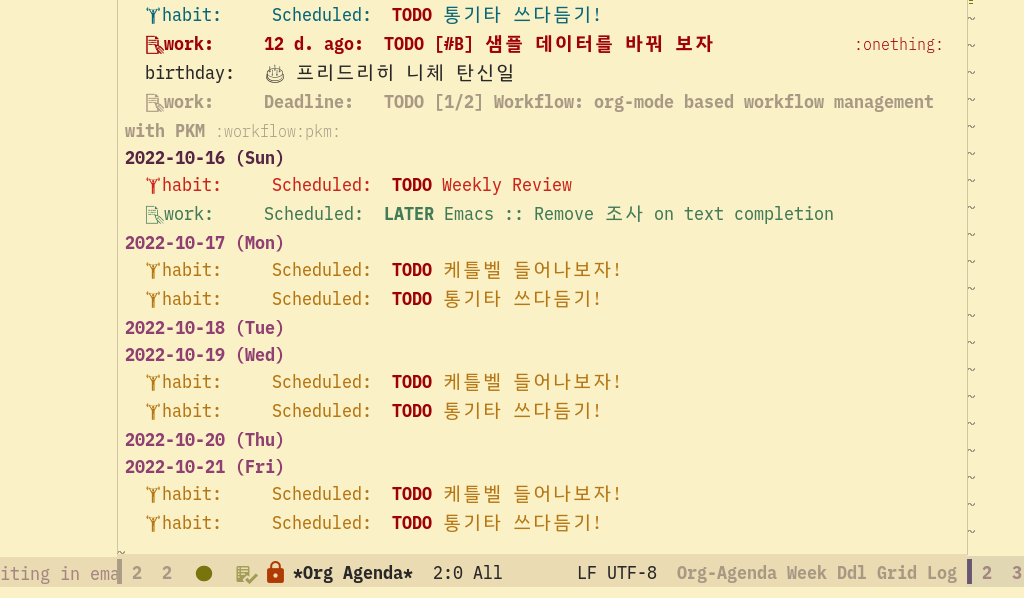Click Scheduled: label on the LATER Emacs row
Image resolution: width=1024 pixels, height=598 pixels.
313,215
